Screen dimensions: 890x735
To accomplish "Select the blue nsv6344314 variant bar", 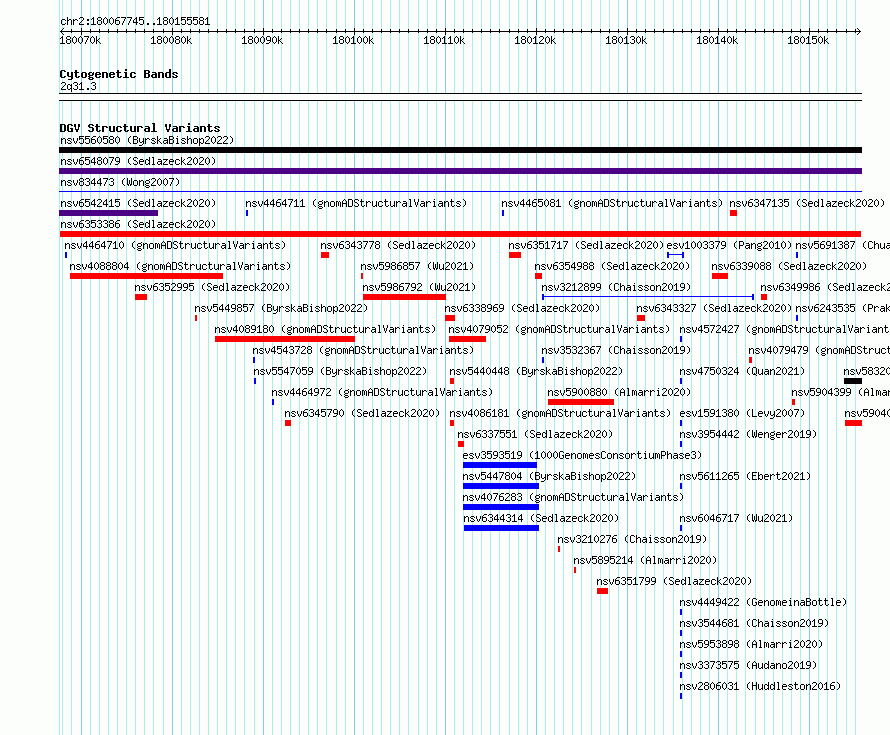I will click(x=501, y=528).
